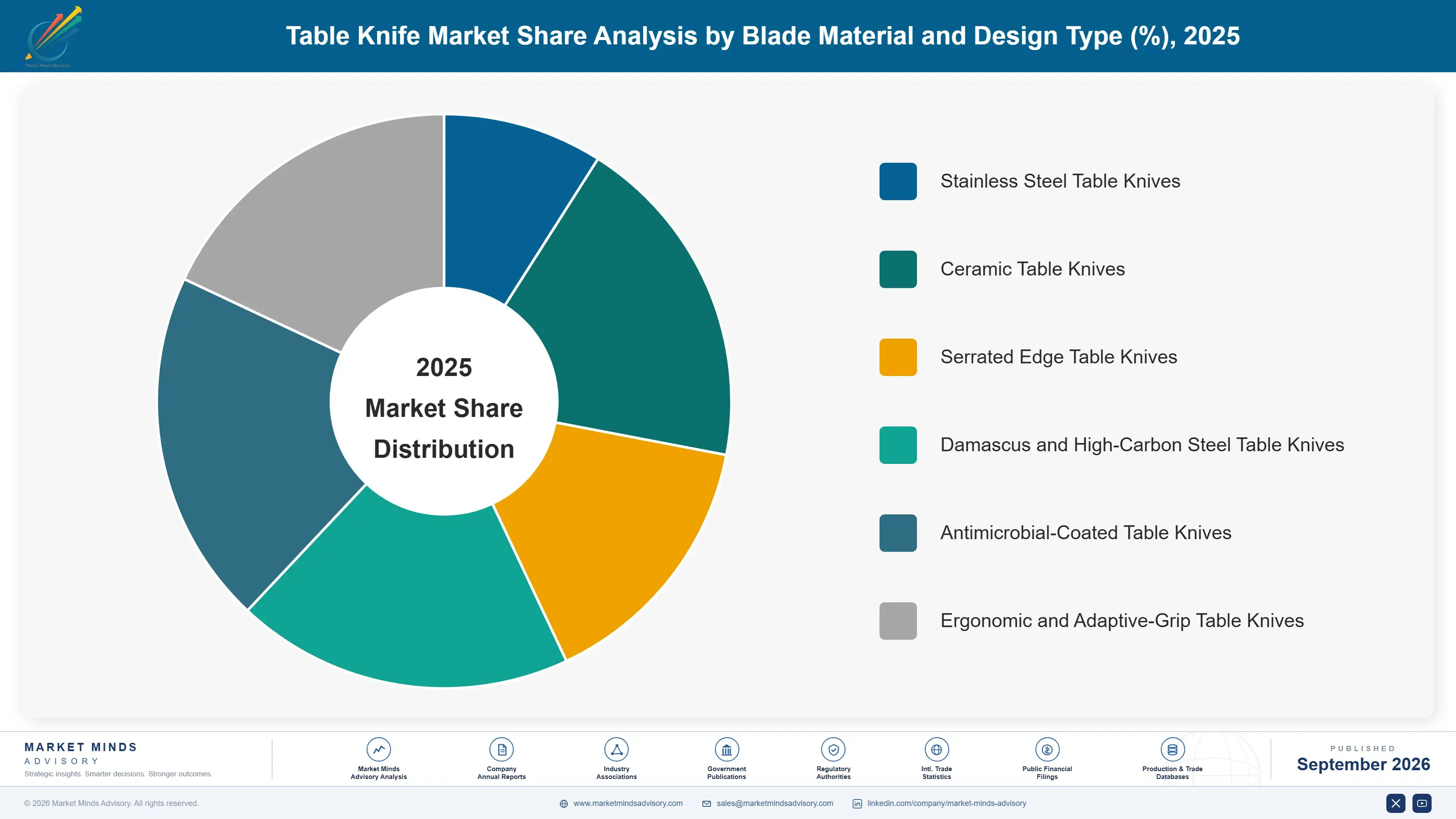
Task: Click the Stainless Steel blue legend swatch
Action: coord(898,181)
